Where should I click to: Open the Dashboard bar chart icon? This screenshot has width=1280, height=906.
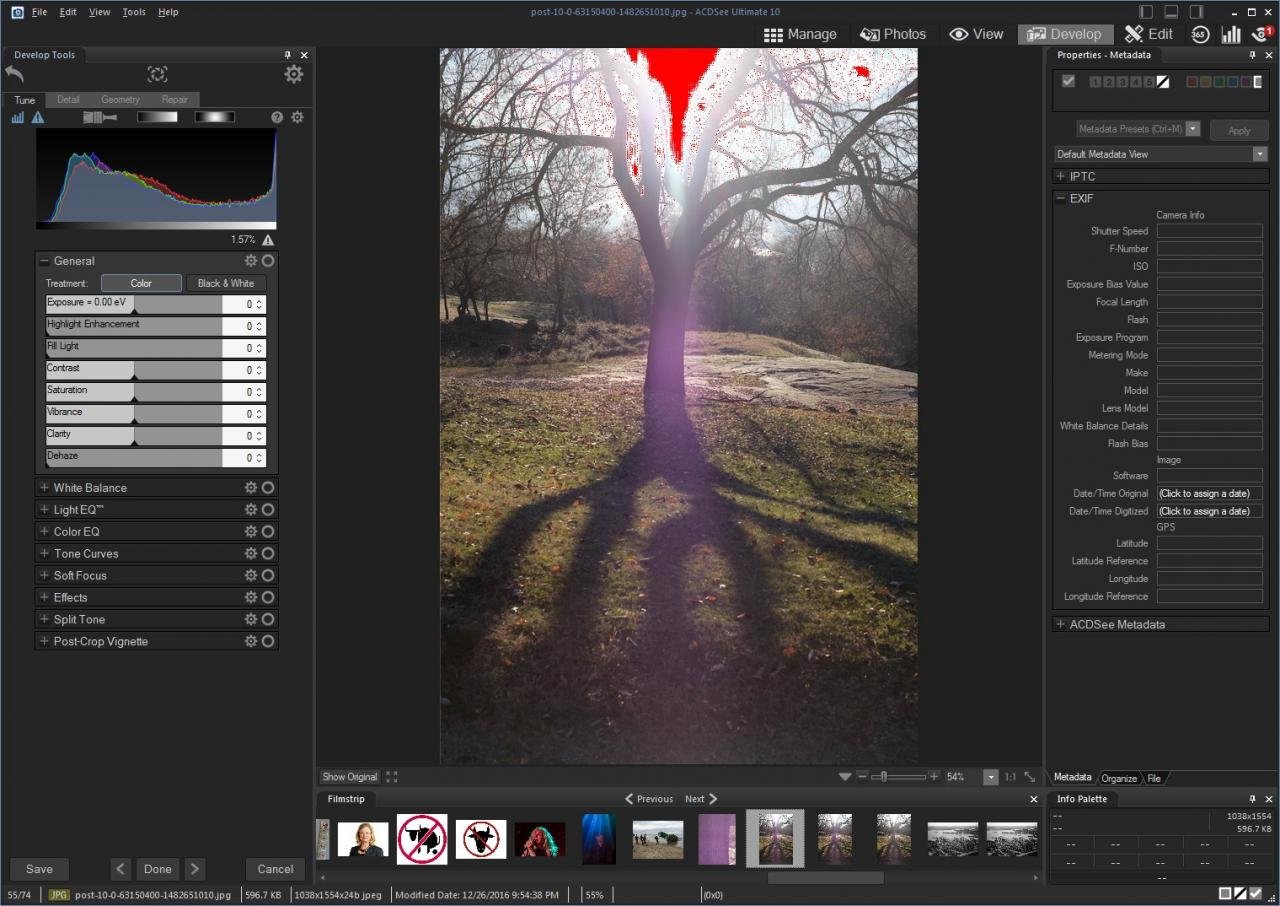[x=1230, y=34]
